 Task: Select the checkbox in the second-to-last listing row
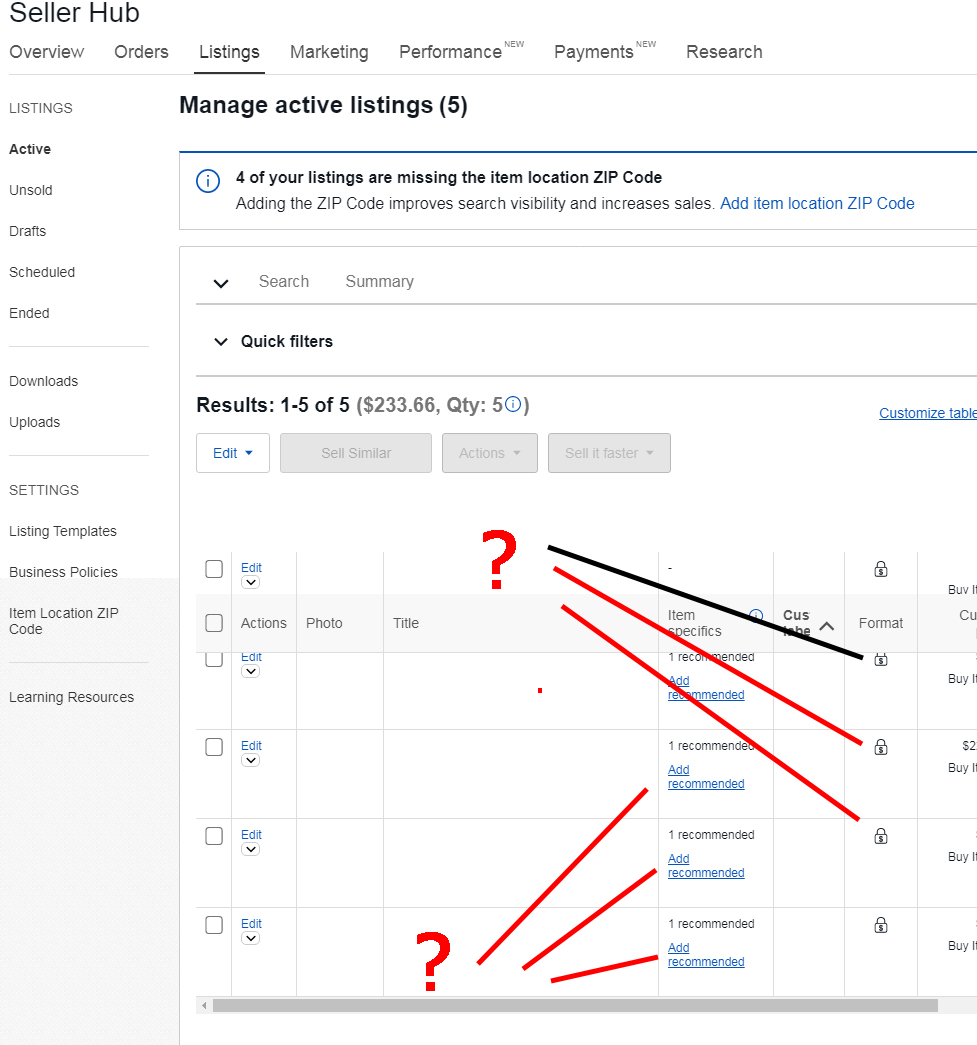point(214,836)
